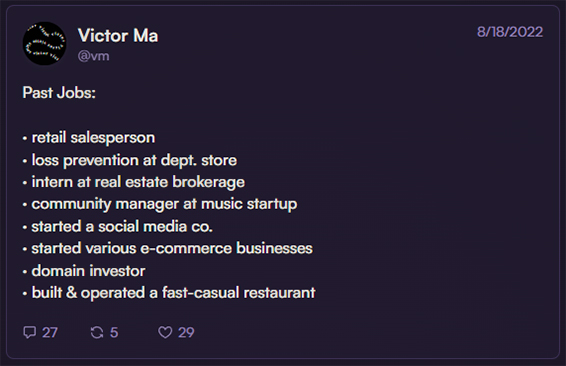566x366 pixels.
Task: Click the 8/18/2022 post date
Action: [510, 32]
